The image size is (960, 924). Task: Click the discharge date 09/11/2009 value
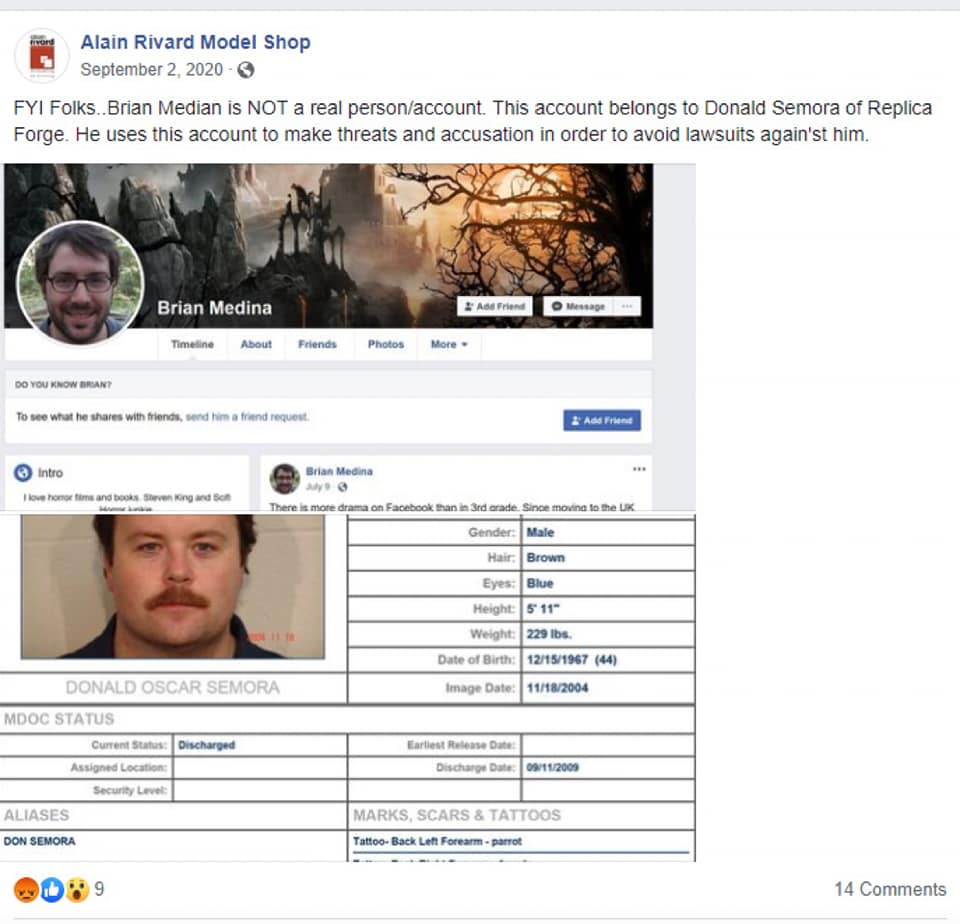(x=552, y=768)
